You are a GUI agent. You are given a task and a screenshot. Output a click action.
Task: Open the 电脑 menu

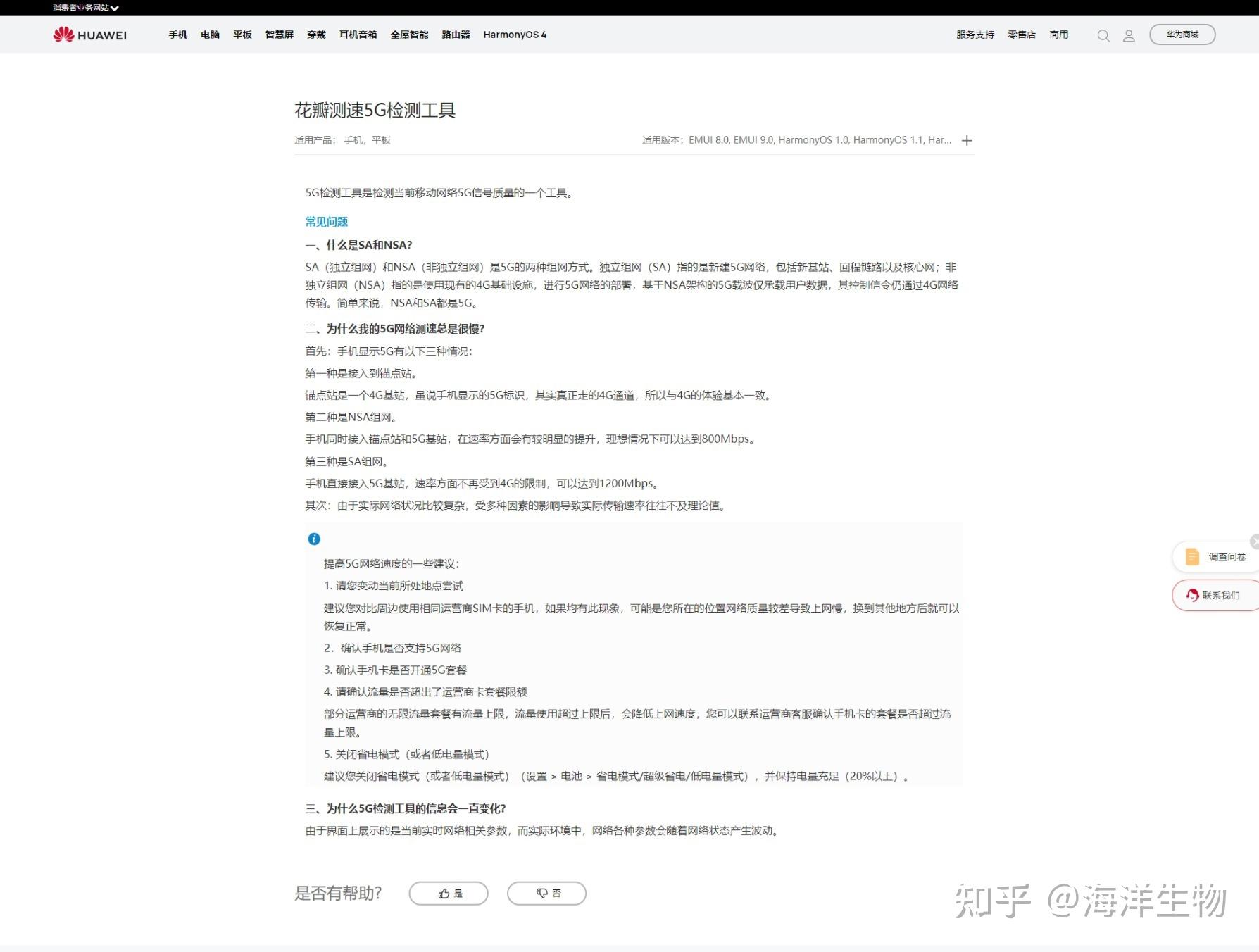pyautogui.click(x=210, y=35)
